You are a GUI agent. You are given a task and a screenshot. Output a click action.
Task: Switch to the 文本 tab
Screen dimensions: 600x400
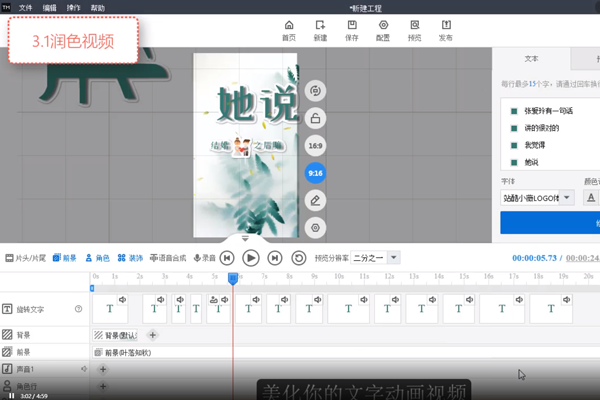pyautogui.click(x=531, y=59)
